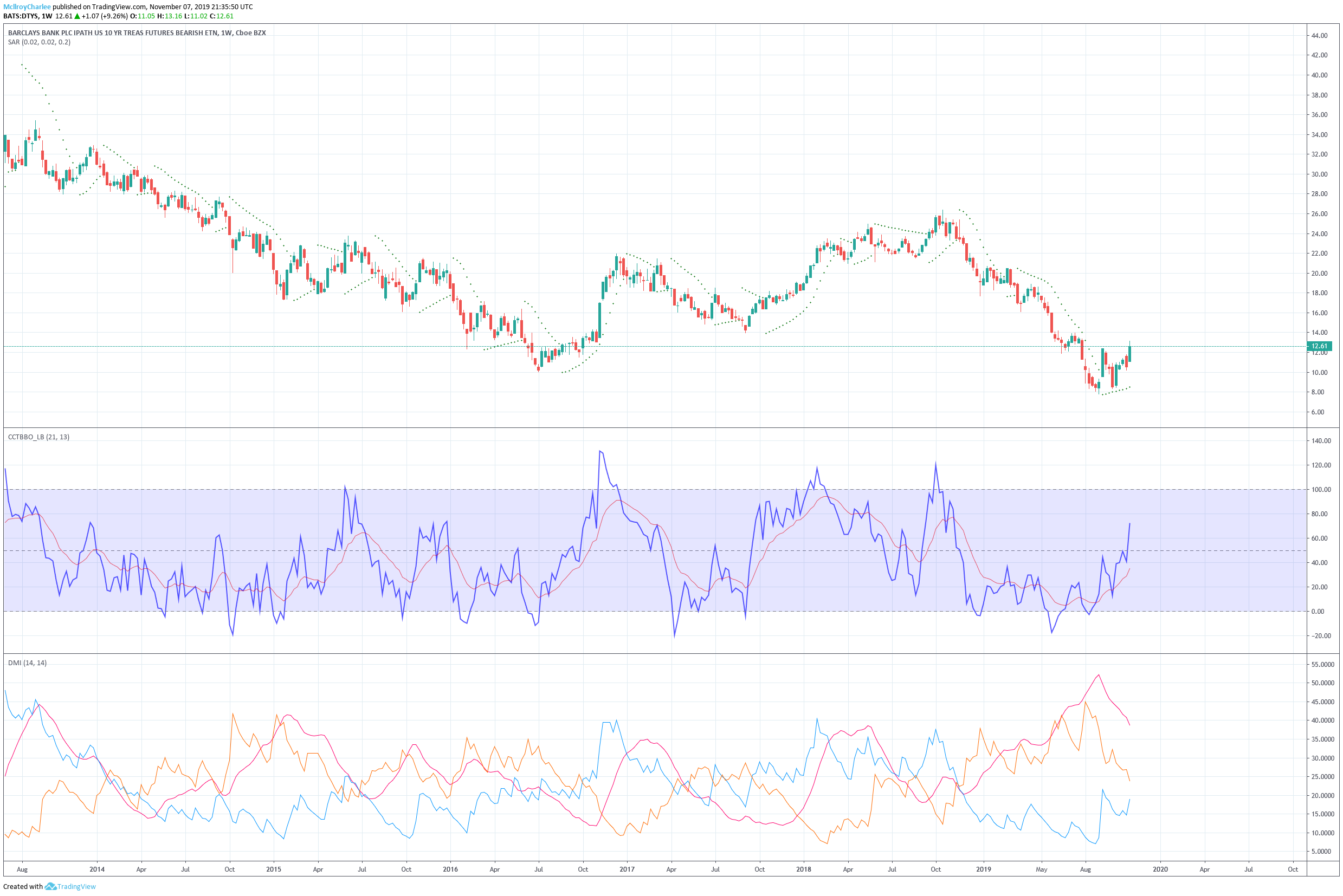Click the 2014 time axis label
The width and height of the screenshot is (1343, 896).
tap(97, 869)
